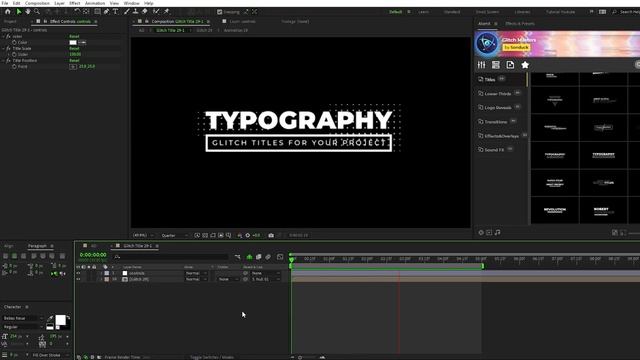Select the Rectangle shape tool
640x360 pixels.
click(97, 12)
